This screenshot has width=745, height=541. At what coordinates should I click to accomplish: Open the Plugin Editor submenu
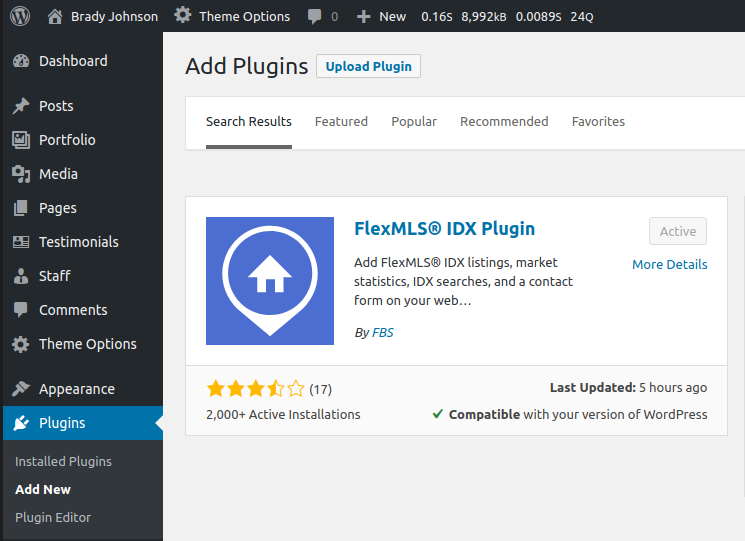click(53, 517)
